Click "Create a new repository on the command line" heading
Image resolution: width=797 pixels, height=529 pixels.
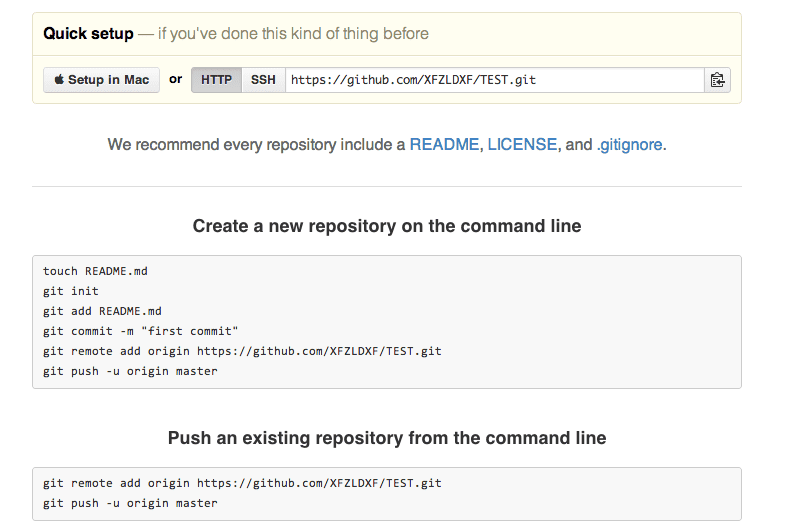click(x=387, y=226)
